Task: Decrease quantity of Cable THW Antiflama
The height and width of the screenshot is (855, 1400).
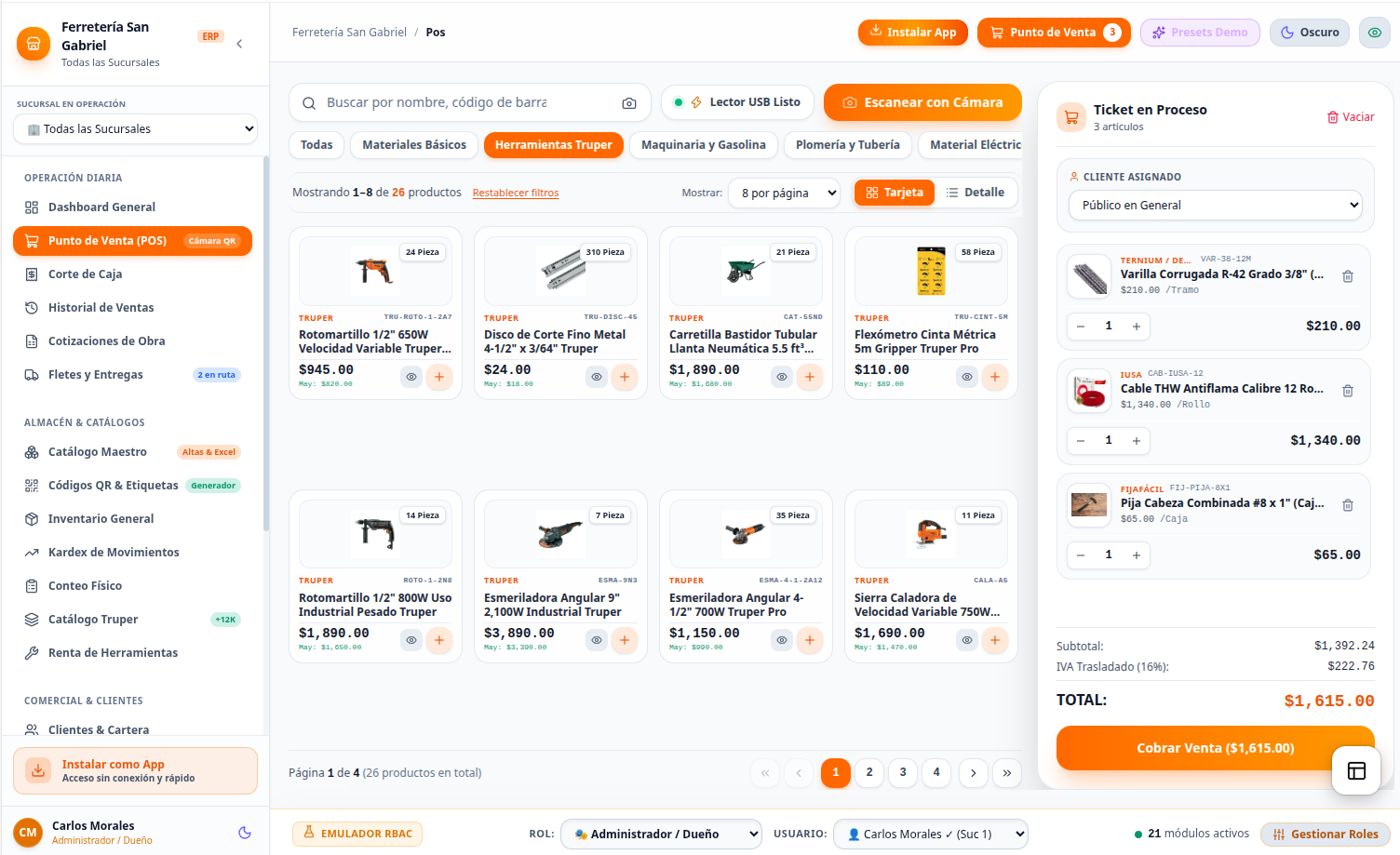Action: tap(1081, 441)
